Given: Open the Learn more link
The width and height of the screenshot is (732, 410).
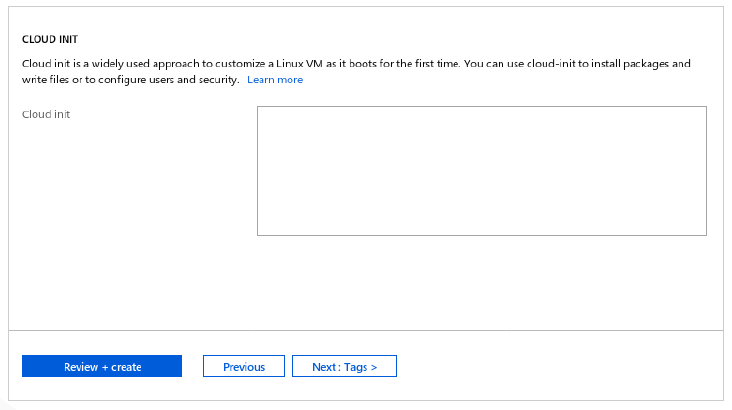Looking at the screenshot, I should tap(275, 80).
